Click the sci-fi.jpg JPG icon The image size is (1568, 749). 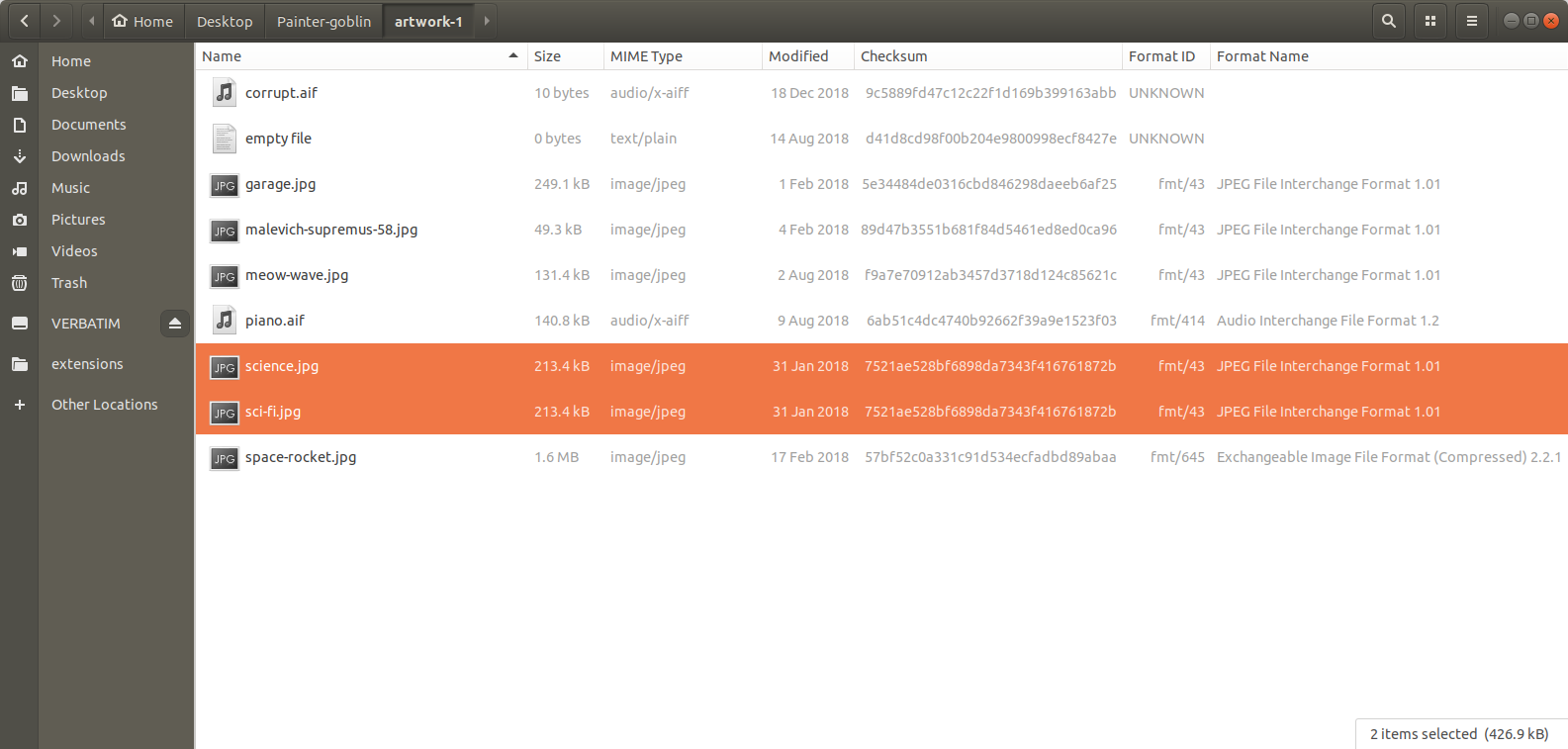point(225,413)
